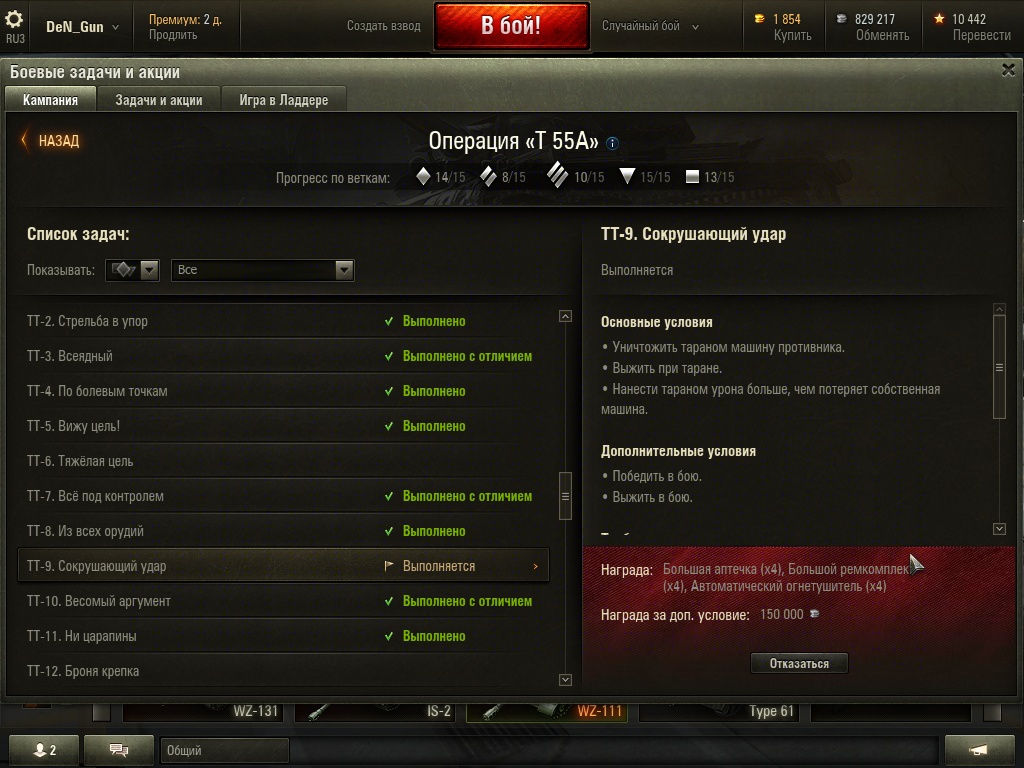The height and width of the screenshot is (768, 1024).
Task: Open the settings gear icon
Action: point(14,19)
